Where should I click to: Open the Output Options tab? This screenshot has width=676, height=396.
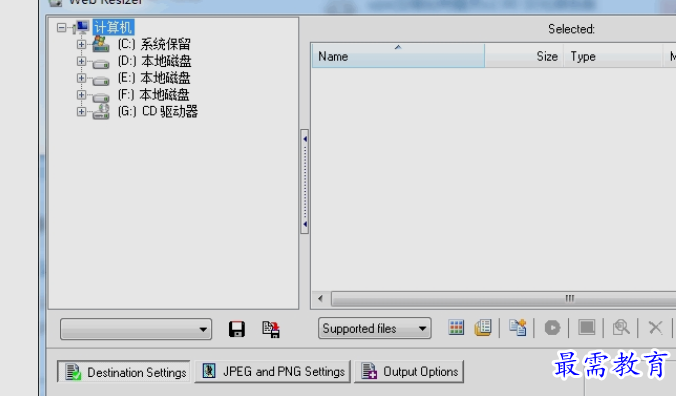pos(409,371)
